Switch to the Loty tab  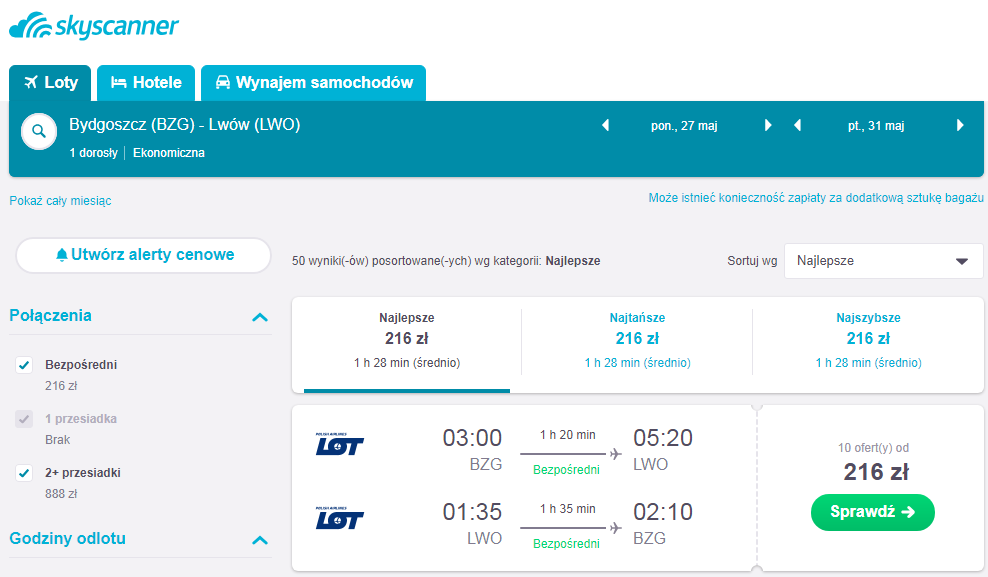coord(50,83)
